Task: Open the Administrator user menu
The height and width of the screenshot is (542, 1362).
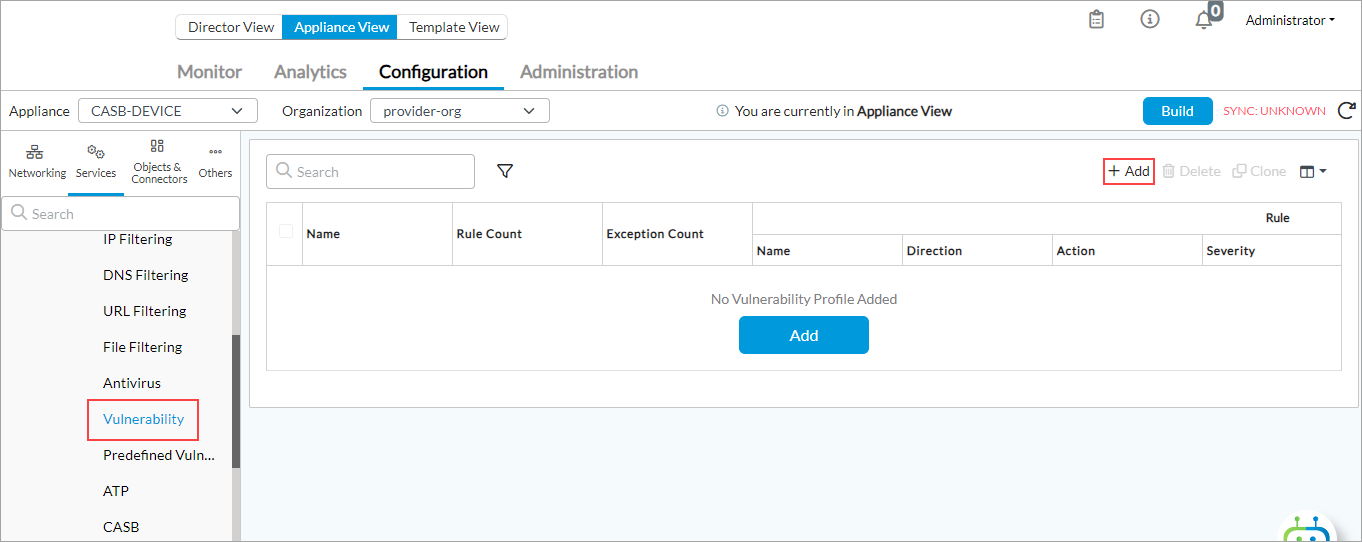Action: click(x=1290, y=20)
